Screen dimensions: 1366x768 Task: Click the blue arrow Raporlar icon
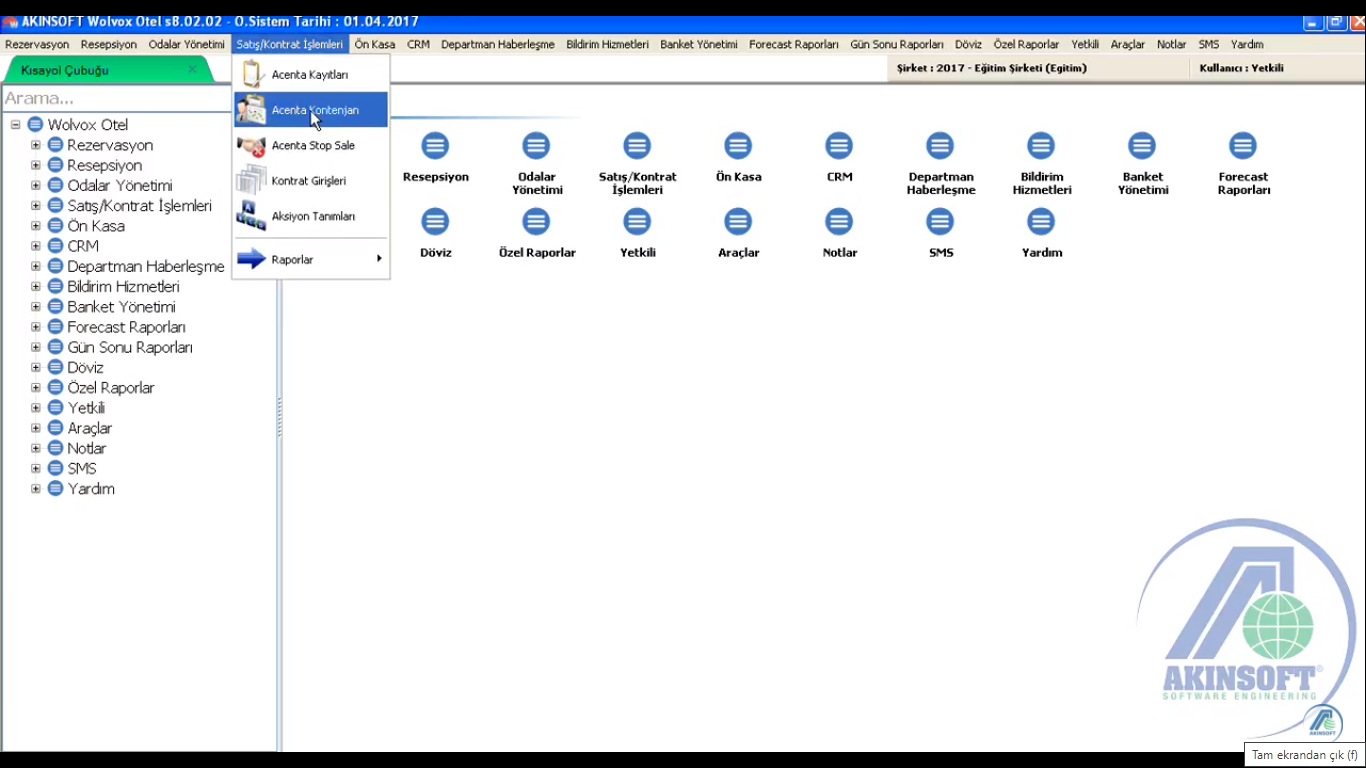pos(251,259)
